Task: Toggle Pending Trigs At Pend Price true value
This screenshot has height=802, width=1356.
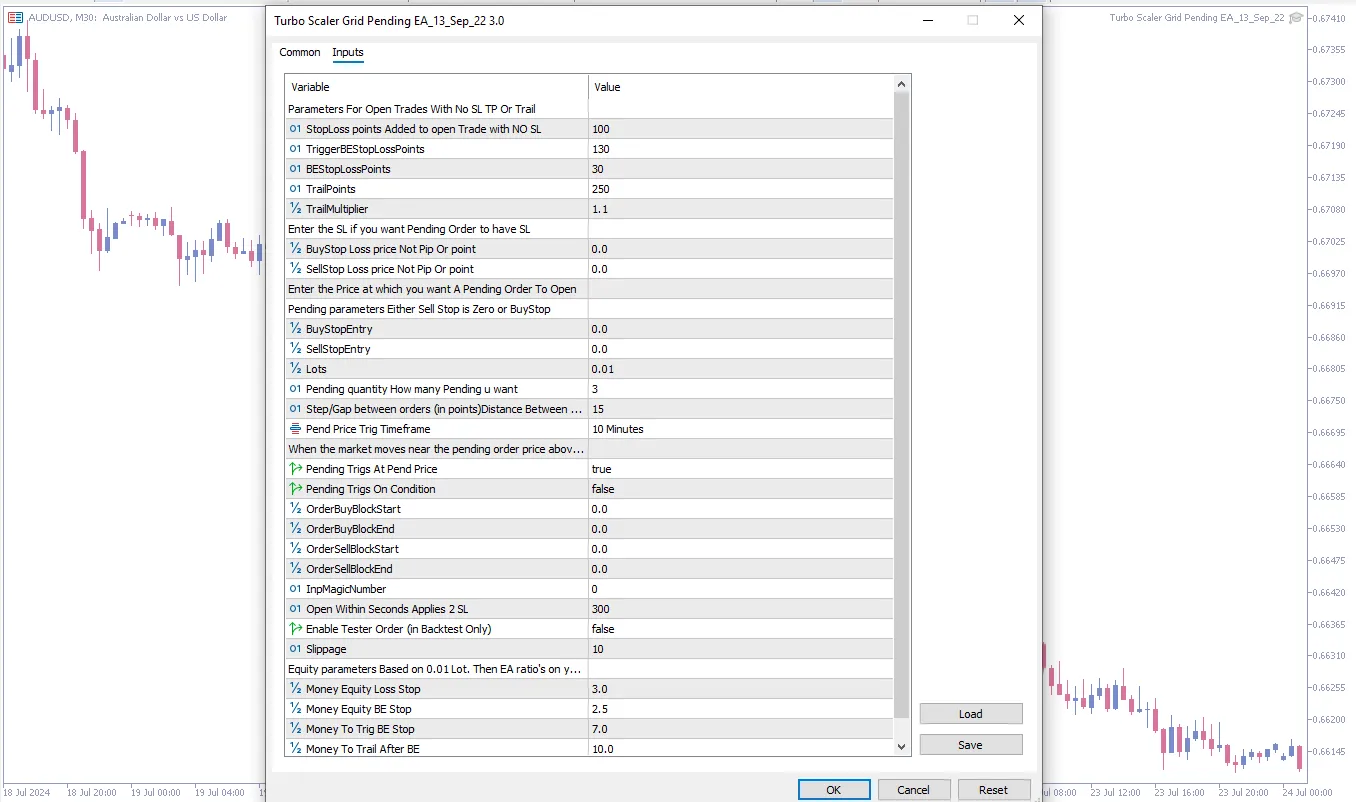Action: (740, 469)
